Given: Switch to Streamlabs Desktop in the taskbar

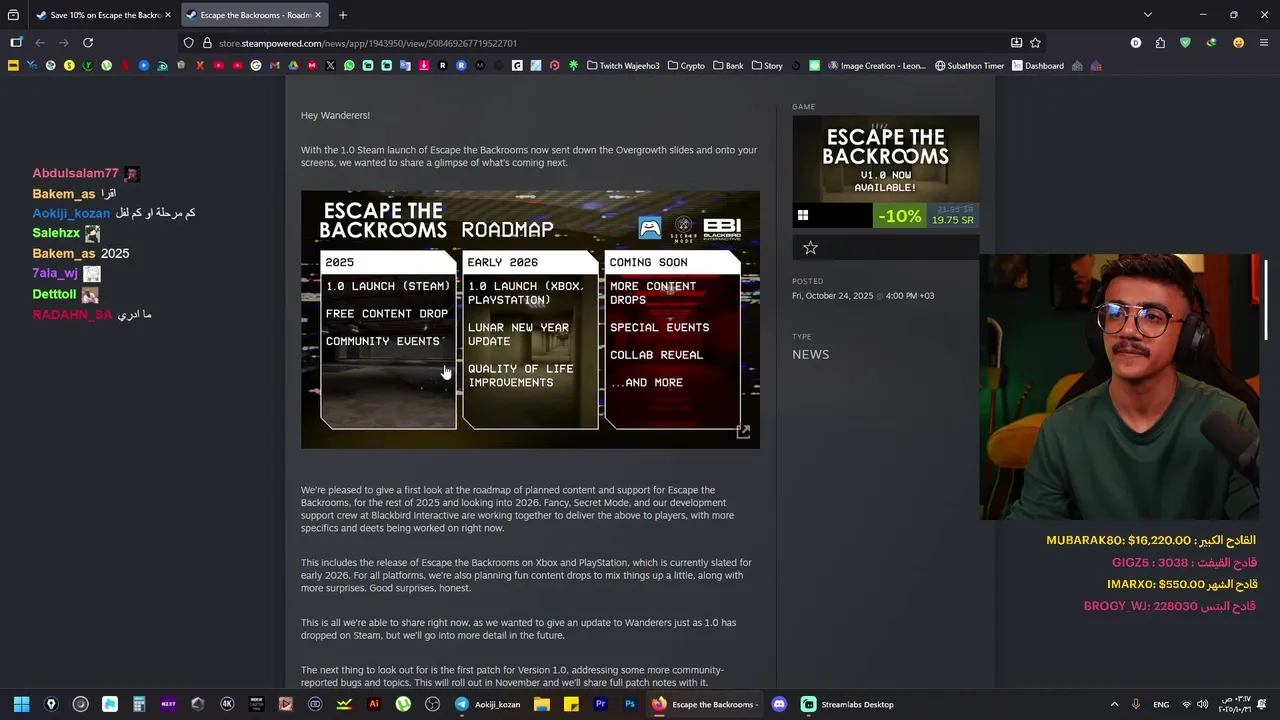Looking at the screenshot, I should [x=848, y=704].
